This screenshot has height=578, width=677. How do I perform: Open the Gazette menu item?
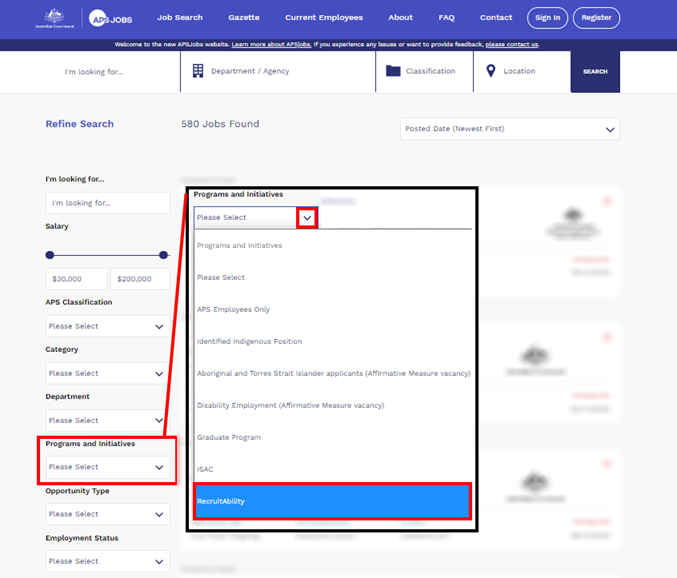pos(244,18)
